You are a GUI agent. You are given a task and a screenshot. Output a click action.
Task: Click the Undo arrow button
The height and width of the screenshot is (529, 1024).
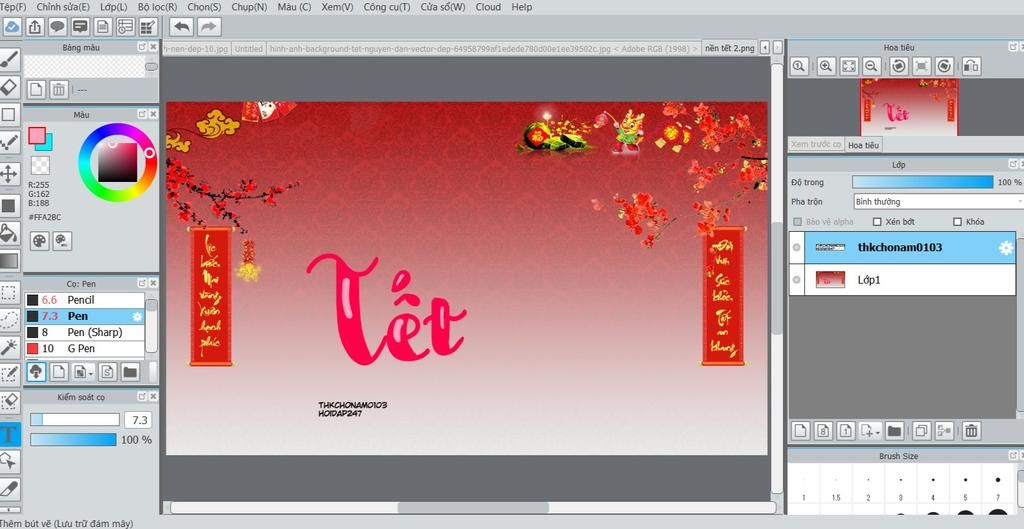(182, 27)
